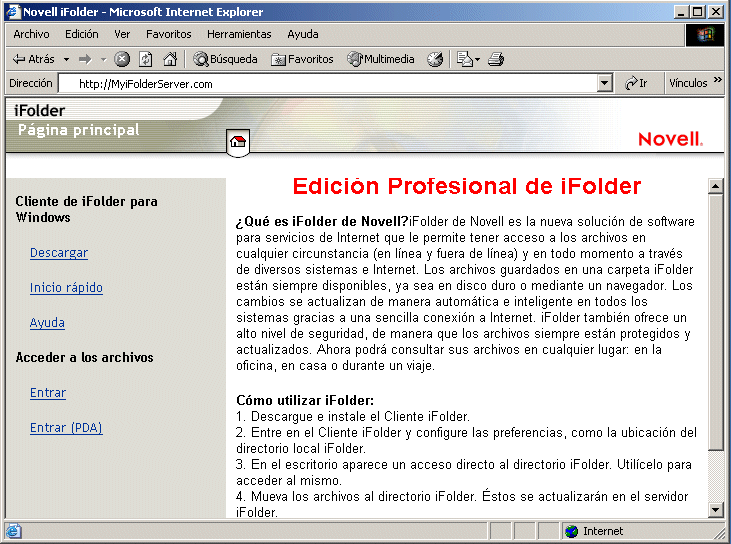The height and width of the screenshot is (544, 731).
Task: Open the Ver menu
Action: point(122,34)
